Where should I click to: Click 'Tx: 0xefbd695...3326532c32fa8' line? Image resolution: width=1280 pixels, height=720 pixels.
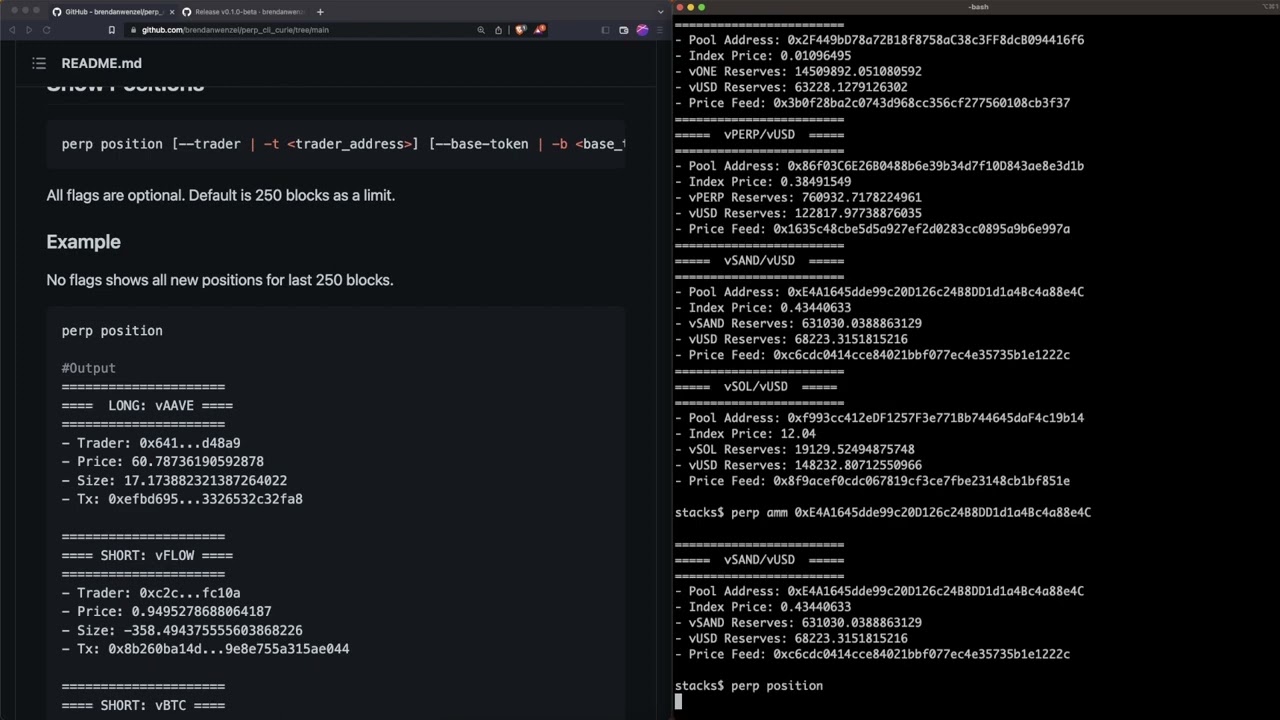182,499
